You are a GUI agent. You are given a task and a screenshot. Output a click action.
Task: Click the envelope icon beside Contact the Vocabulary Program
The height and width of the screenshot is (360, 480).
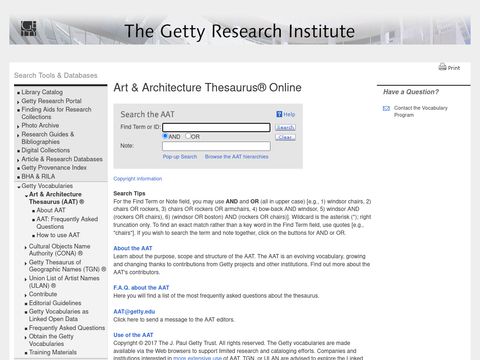click(386, 108)
